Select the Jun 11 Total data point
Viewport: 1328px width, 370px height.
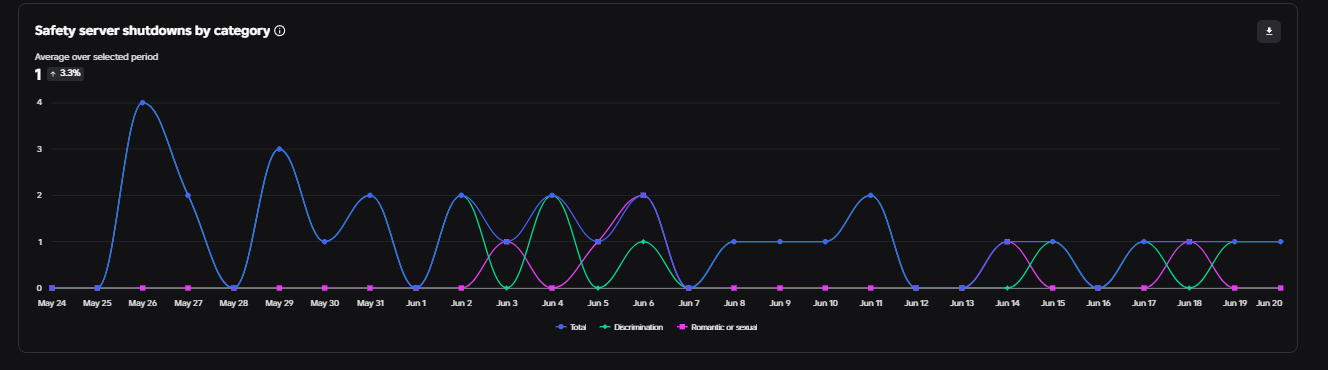871,195
